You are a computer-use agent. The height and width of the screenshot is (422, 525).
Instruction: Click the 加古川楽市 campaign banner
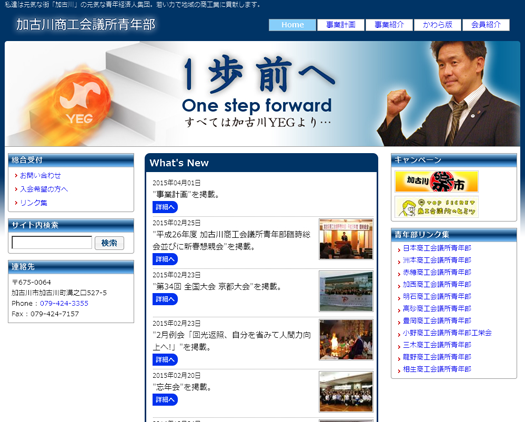(x=436, y=181)
